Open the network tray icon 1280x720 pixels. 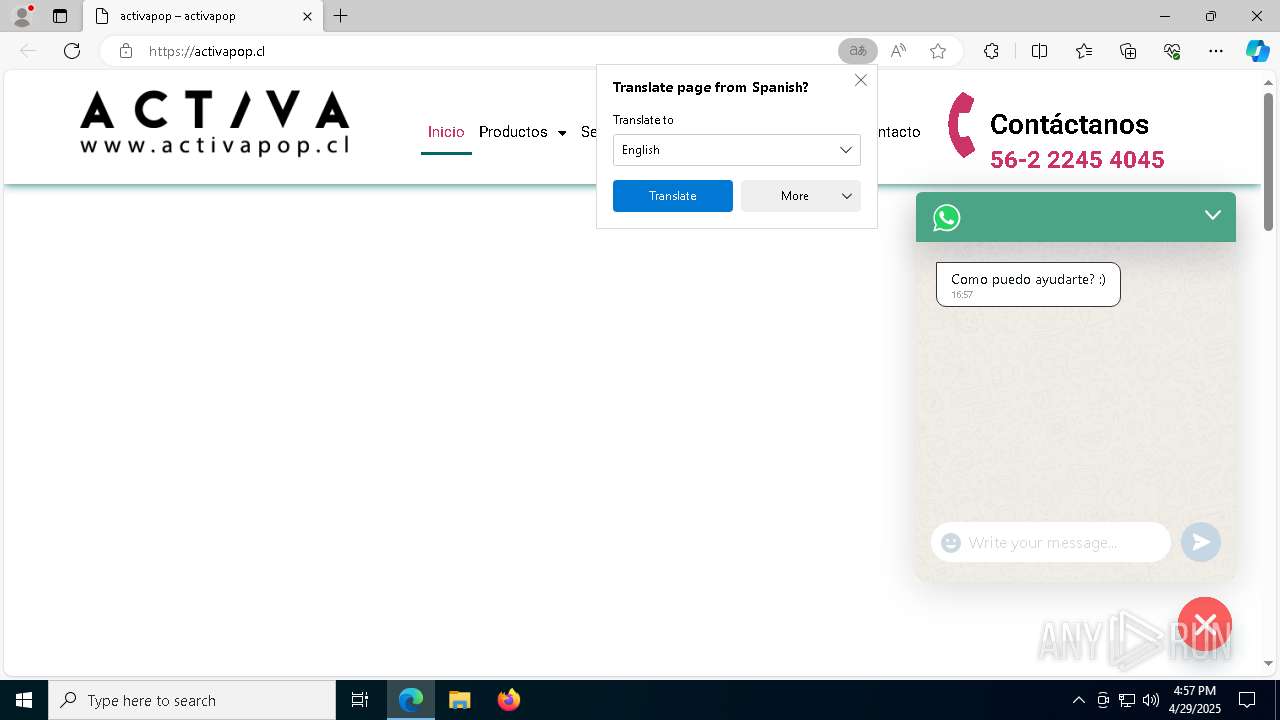click(x=1127, y=700)
